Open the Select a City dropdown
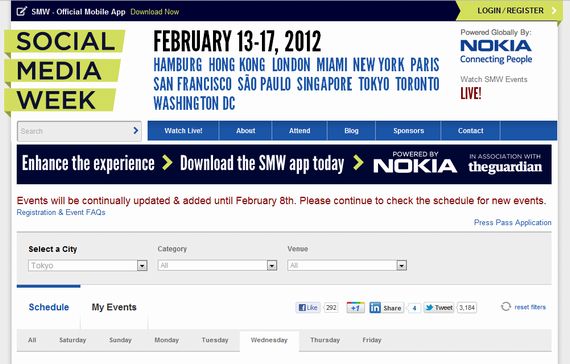 coord(88,265)
